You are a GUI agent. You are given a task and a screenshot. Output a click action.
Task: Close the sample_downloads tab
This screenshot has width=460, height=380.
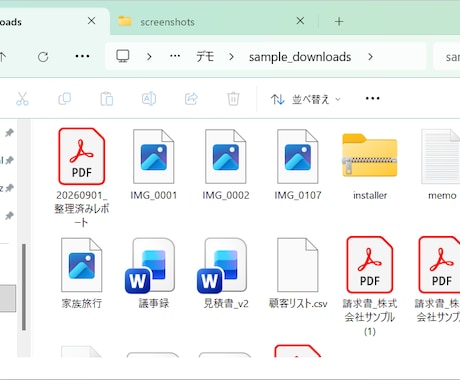(x=91, y=21)
